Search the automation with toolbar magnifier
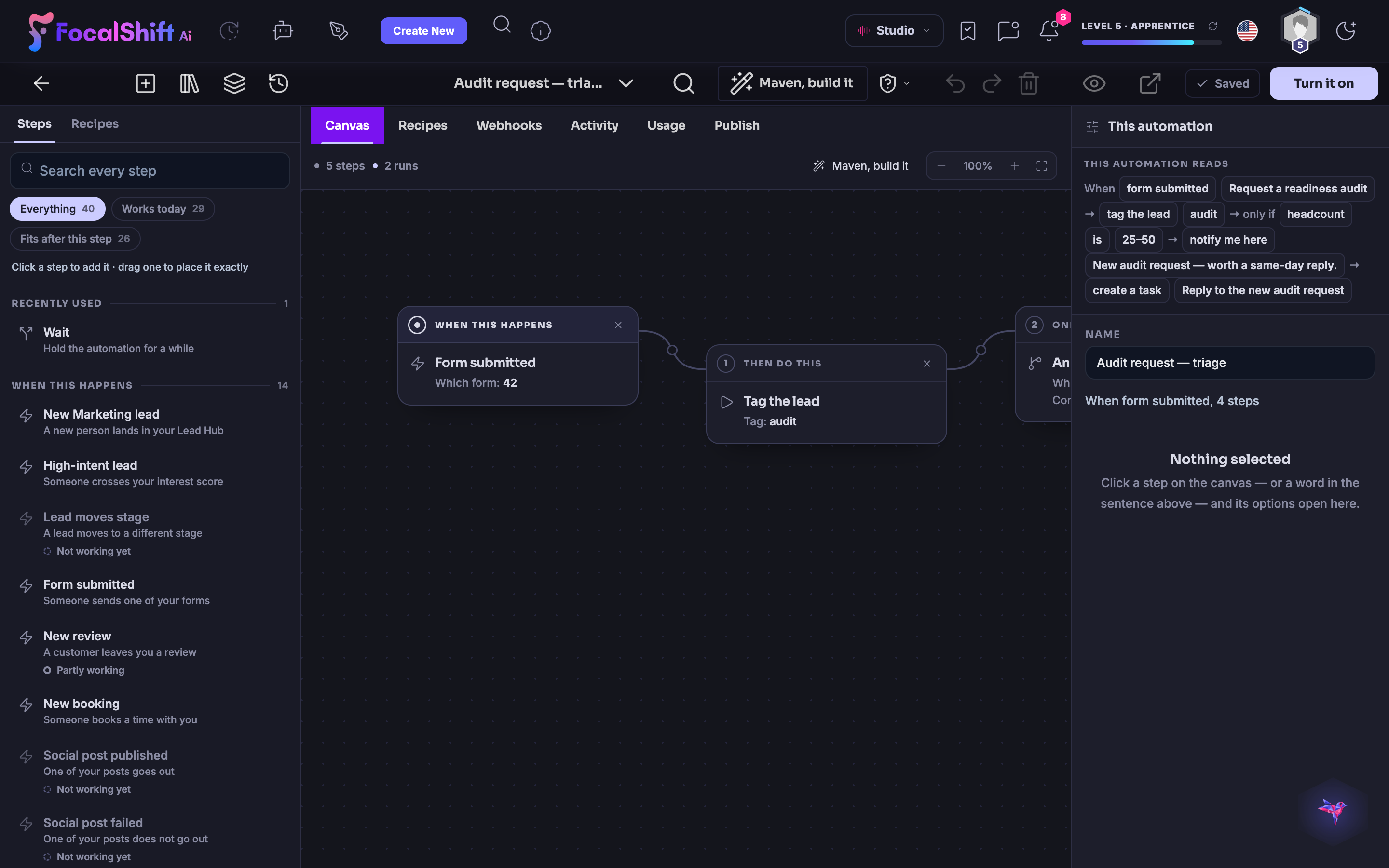 (x=683, y=83)
